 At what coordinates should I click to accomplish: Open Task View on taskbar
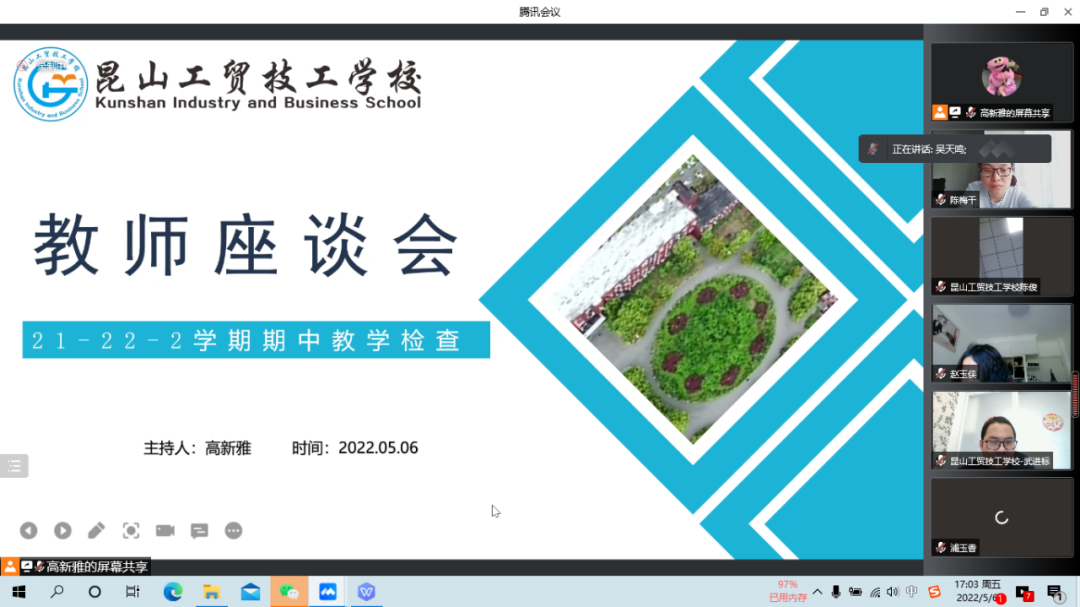pyautogui.click(x=132, y=592)
